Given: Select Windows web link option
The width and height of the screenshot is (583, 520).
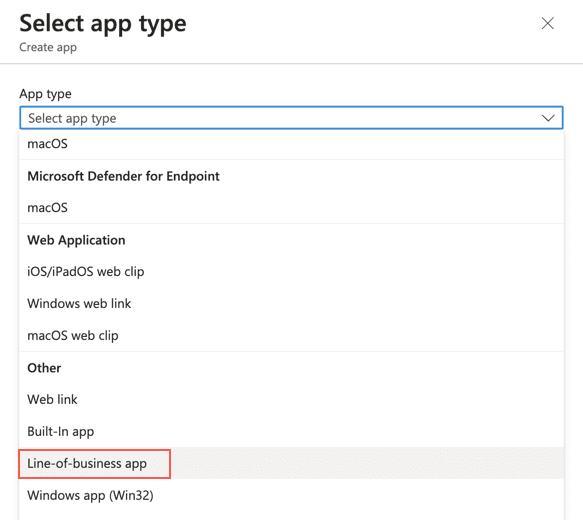Looking at the screenshot, I should (292, 303).
